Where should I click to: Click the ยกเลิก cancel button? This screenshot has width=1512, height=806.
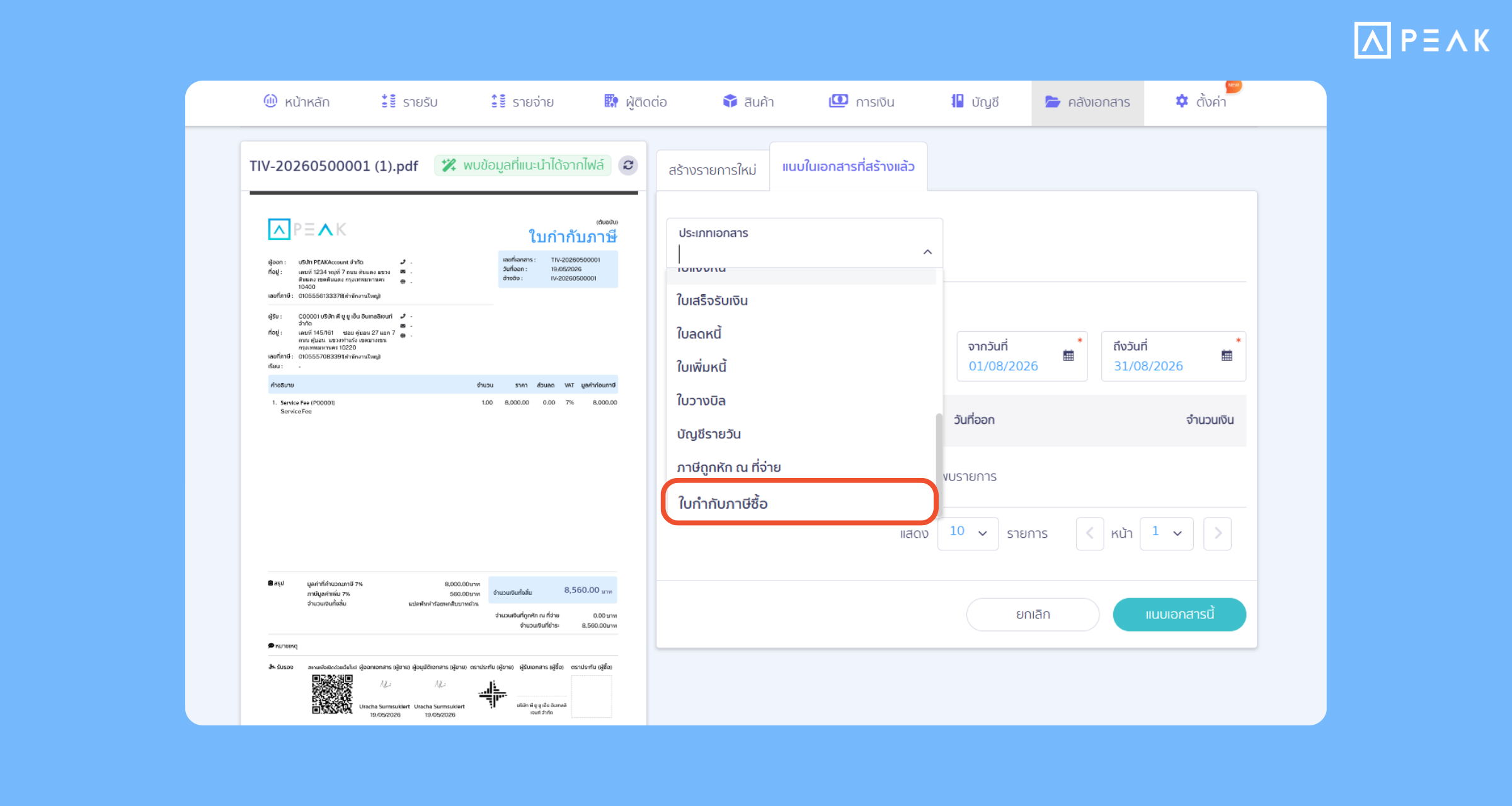1033,614
